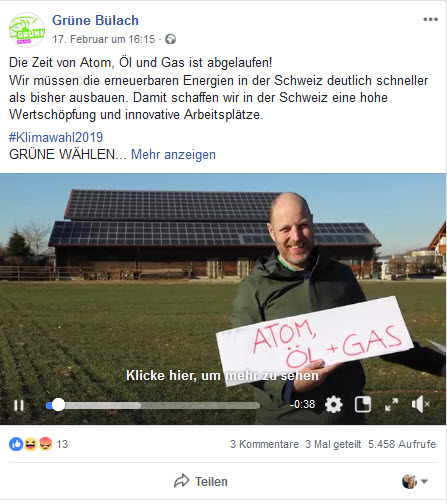Click the public globe audience icon

[x=171, y=39]
